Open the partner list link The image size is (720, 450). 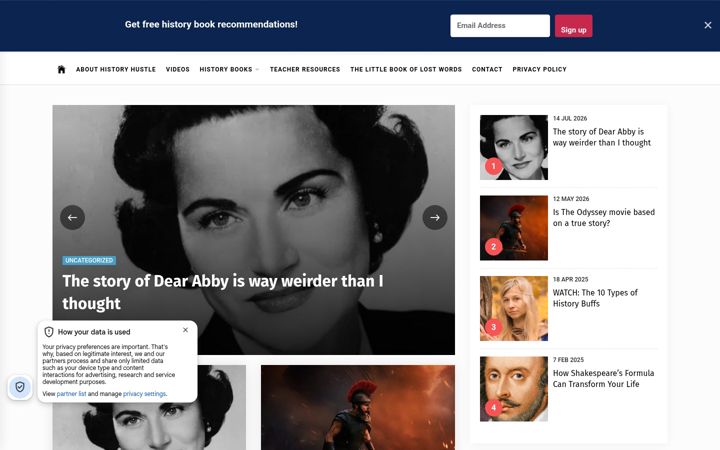[71, 394]
